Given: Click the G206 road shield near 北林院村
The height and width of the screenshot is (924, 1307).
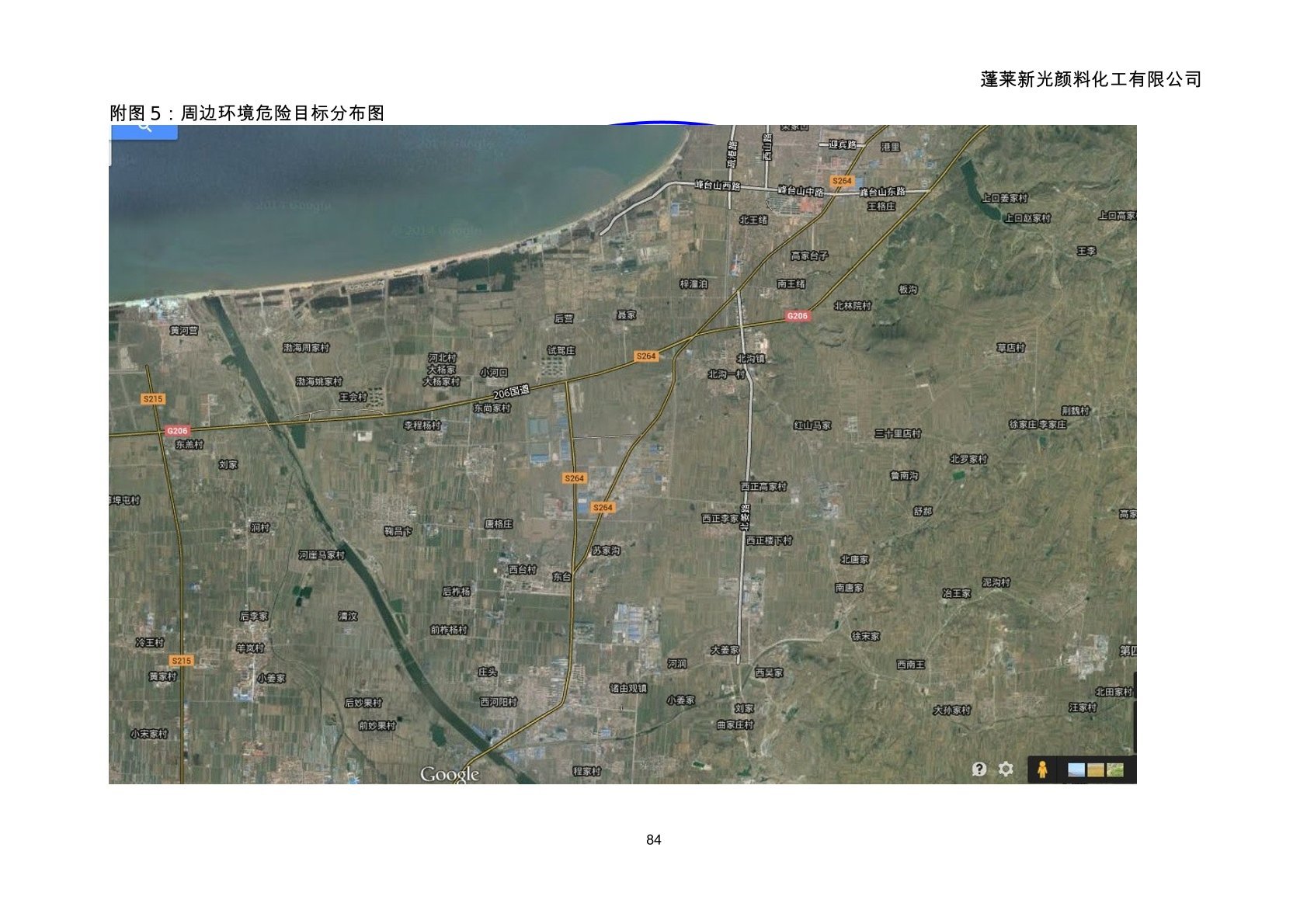Looking at the screenshot, I should click(798, 316).
